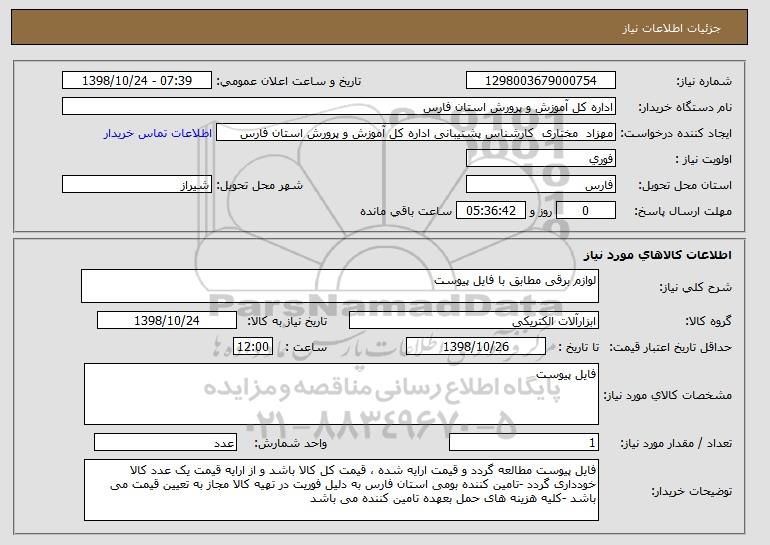Click the شهر محل تحویل field showing شیراز
The height and width of the screenshot is (545, 770).
pyautogui.click(x=137, y=185)
